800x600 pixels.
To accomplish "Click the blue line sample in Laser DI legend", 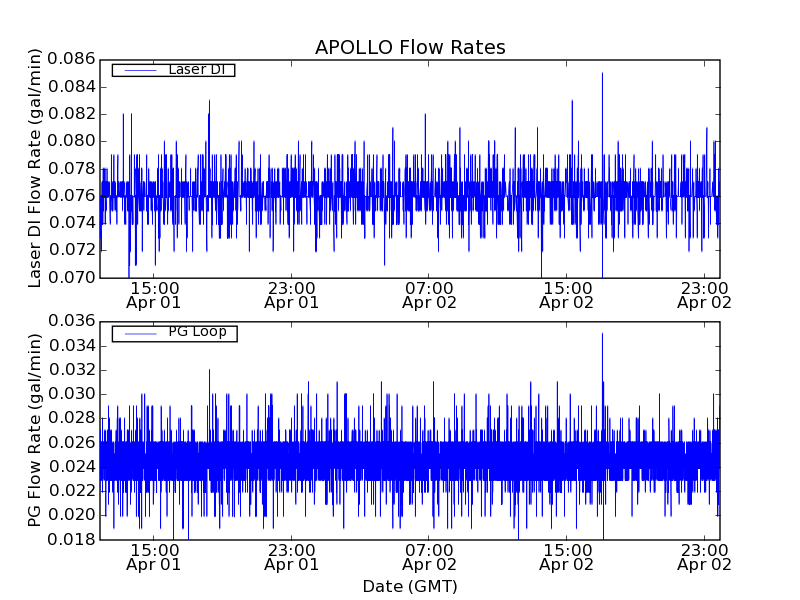I will [138, 70].
